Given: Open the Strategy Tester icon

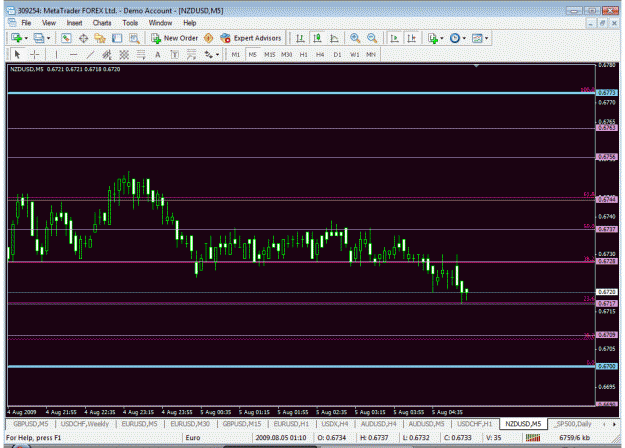Looking at the screenshot, I should [x=134, y=38].
